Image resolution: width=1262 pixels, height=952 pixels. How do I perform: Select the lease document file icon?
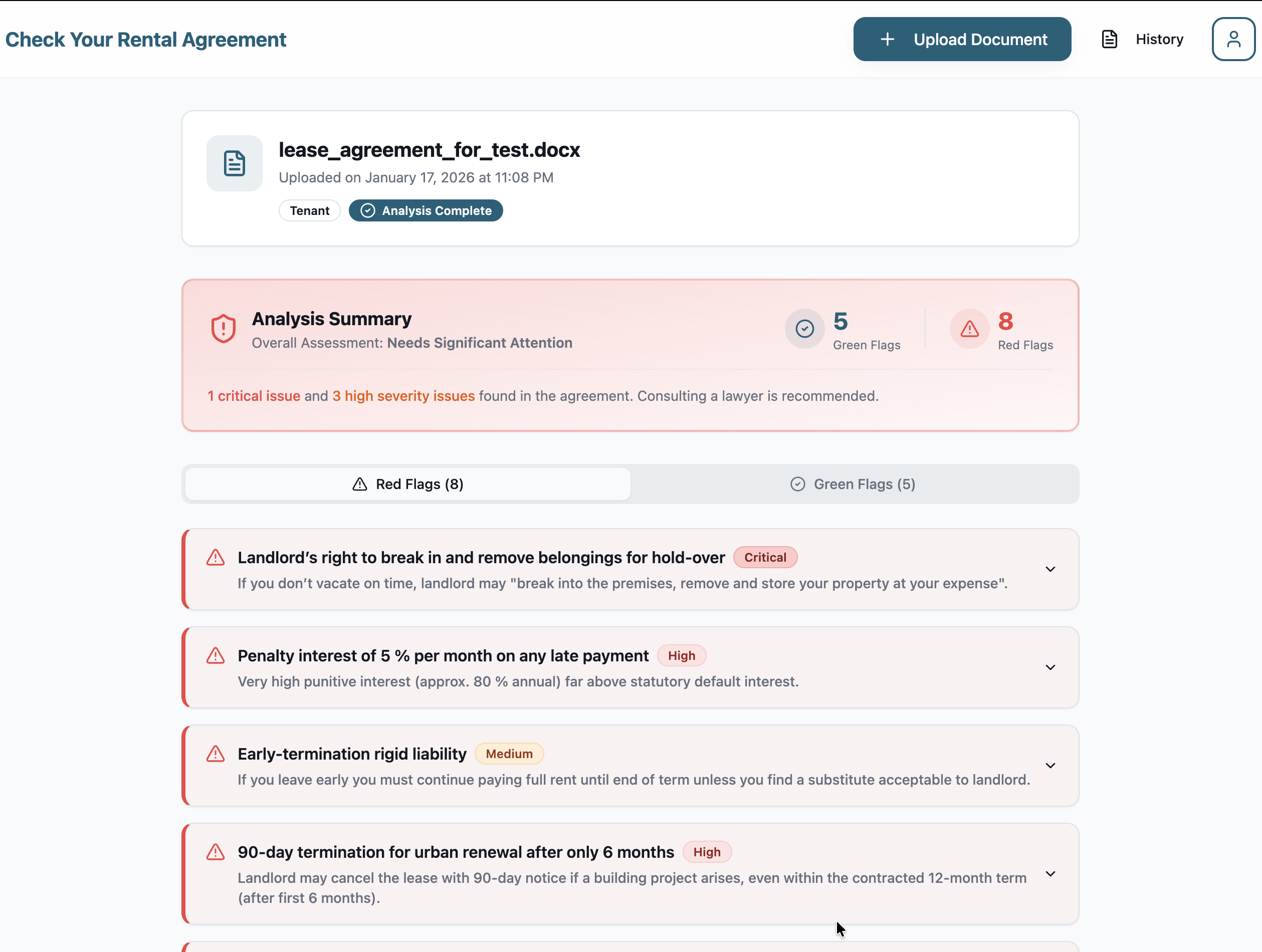235,163
